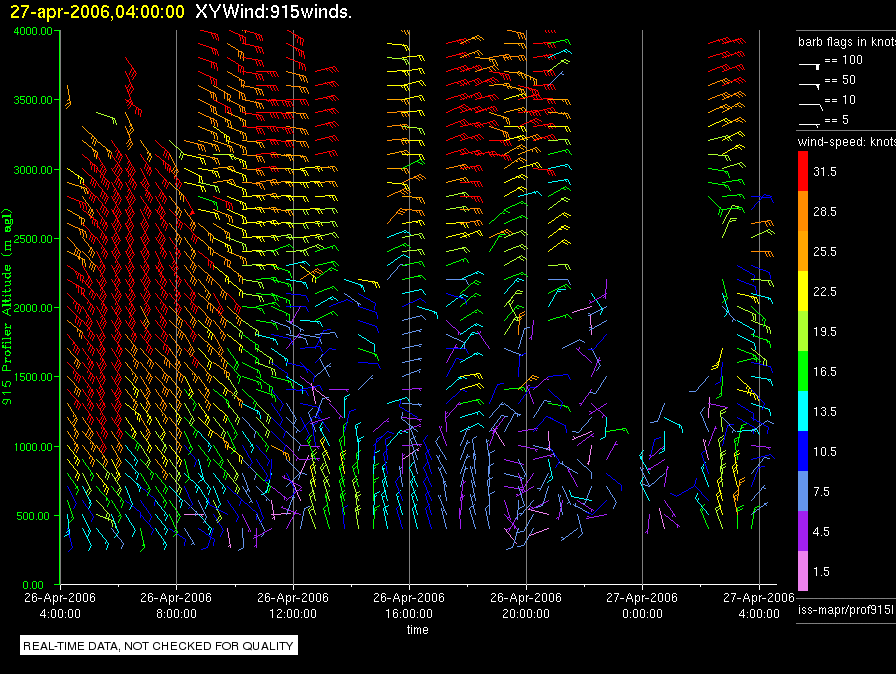Select the purple 4.5 knots color swatch

803,531
